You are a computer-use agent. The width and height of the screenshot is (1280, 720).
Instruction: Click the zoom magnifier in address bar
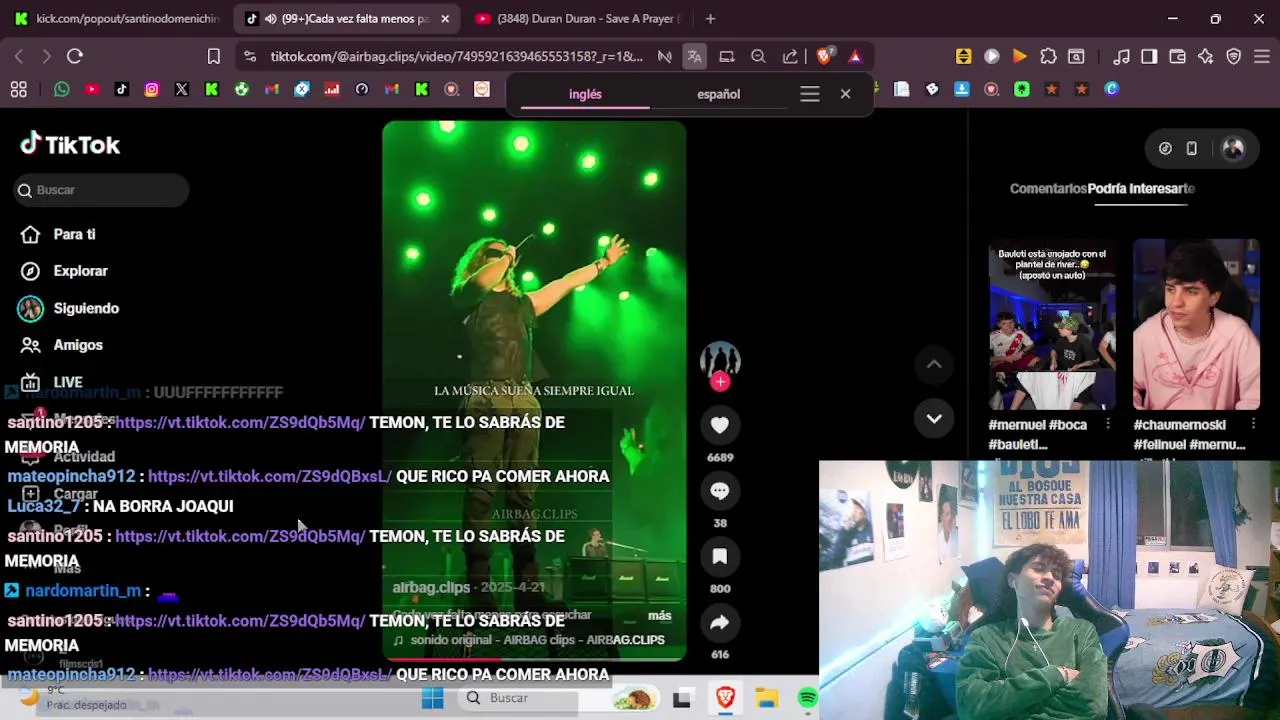point(758,57)
